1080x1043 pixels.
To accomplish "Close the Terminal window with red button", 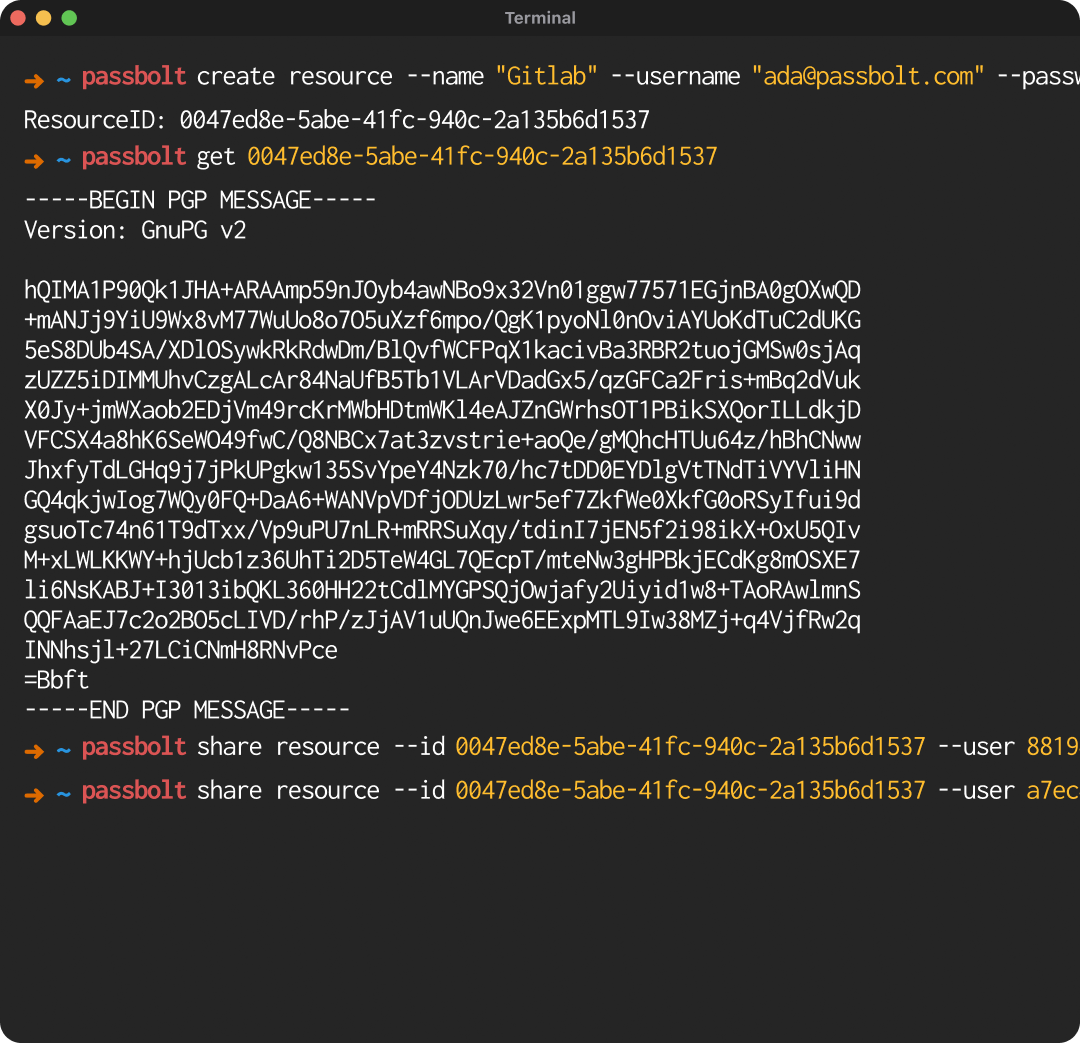I will 18,18.
